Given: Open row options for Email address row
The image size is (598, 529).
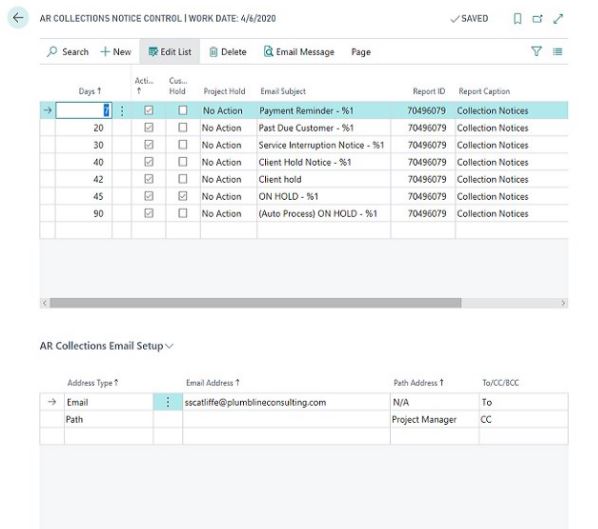Looking at the screenshot, I should pyautogui.click(x=168, y=402).
